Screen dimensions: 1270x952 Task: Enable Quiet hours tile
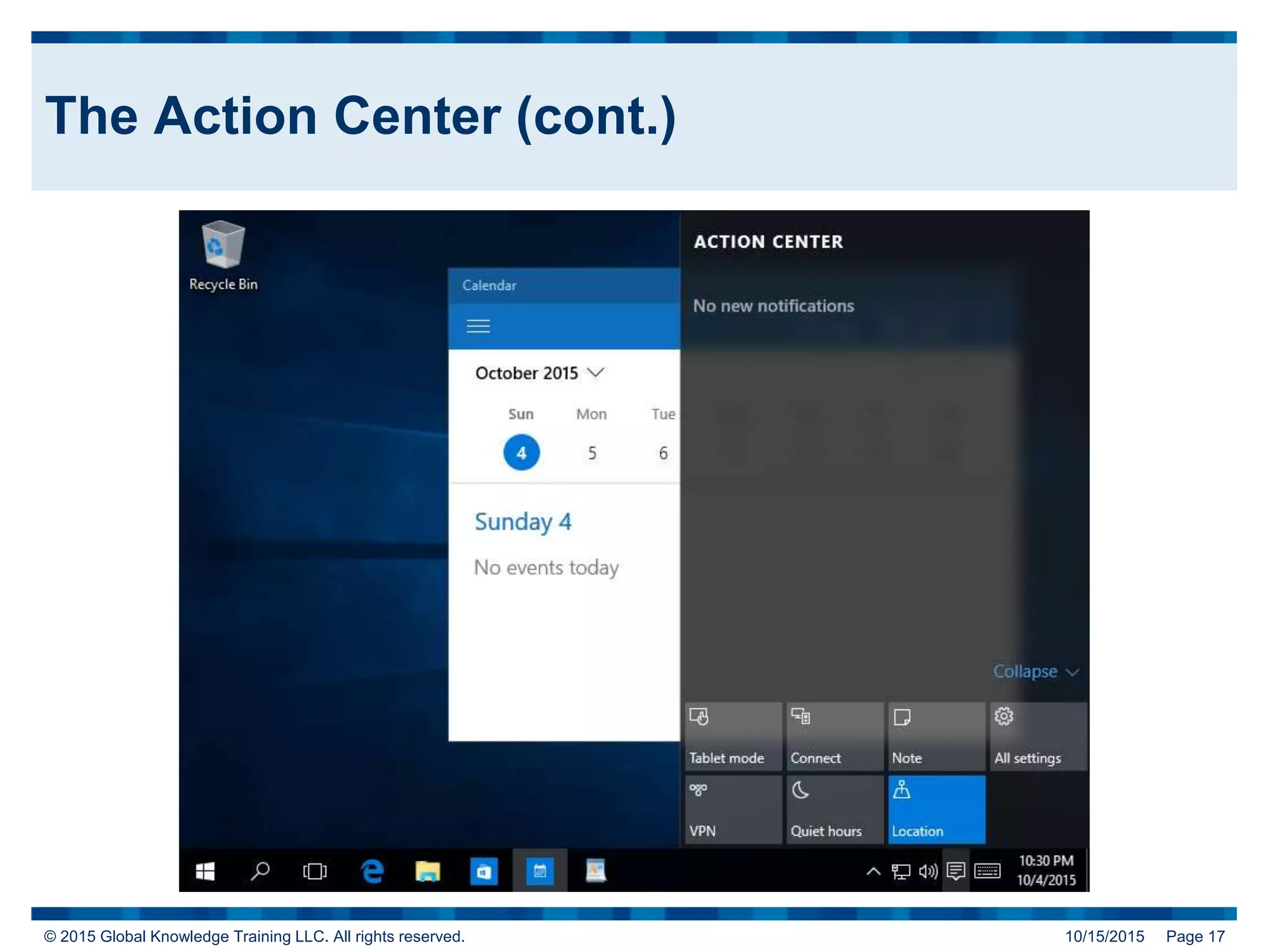835,809
